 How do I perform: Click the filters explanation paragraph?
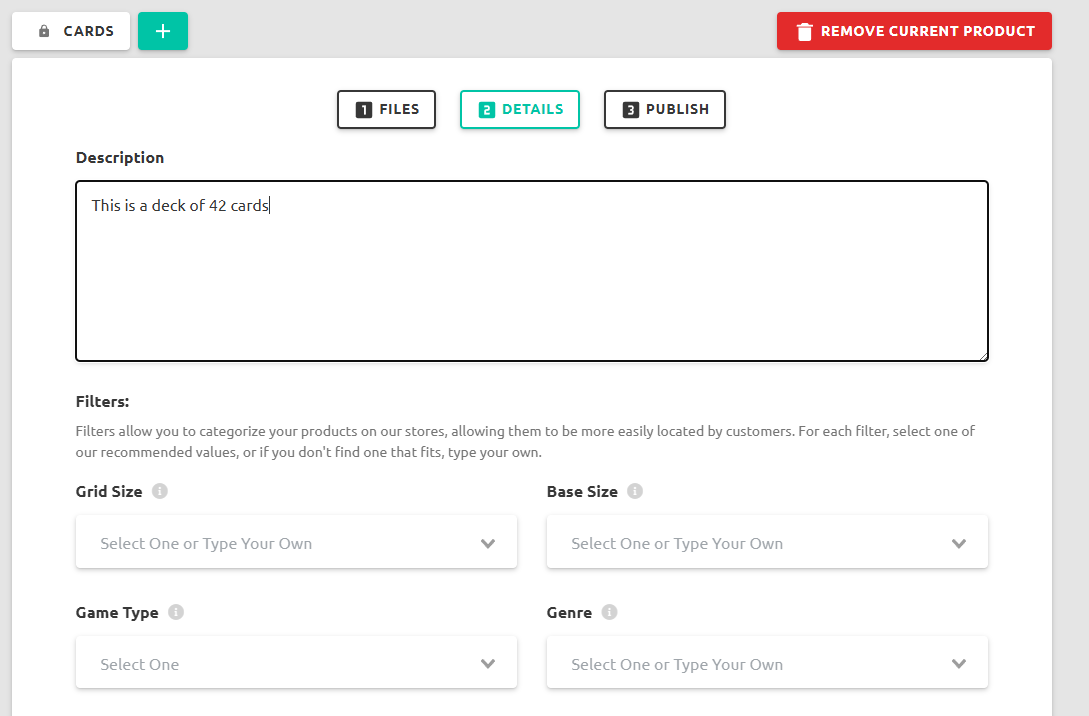tap(526, 442)
